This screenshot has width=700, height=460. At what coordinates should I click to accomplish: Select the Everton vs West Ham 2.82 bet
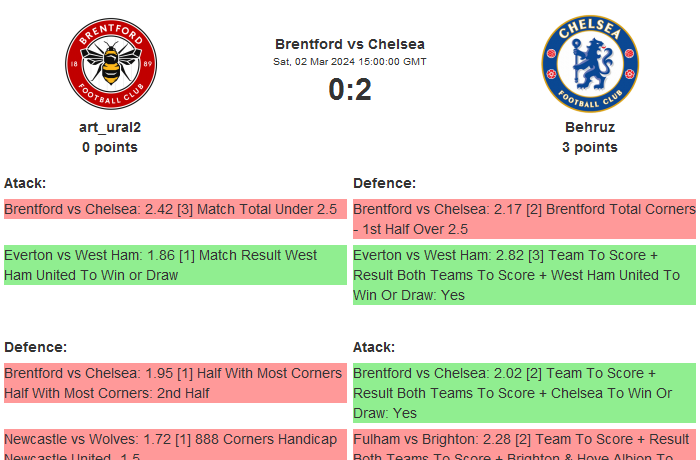(x=524, y=275)
